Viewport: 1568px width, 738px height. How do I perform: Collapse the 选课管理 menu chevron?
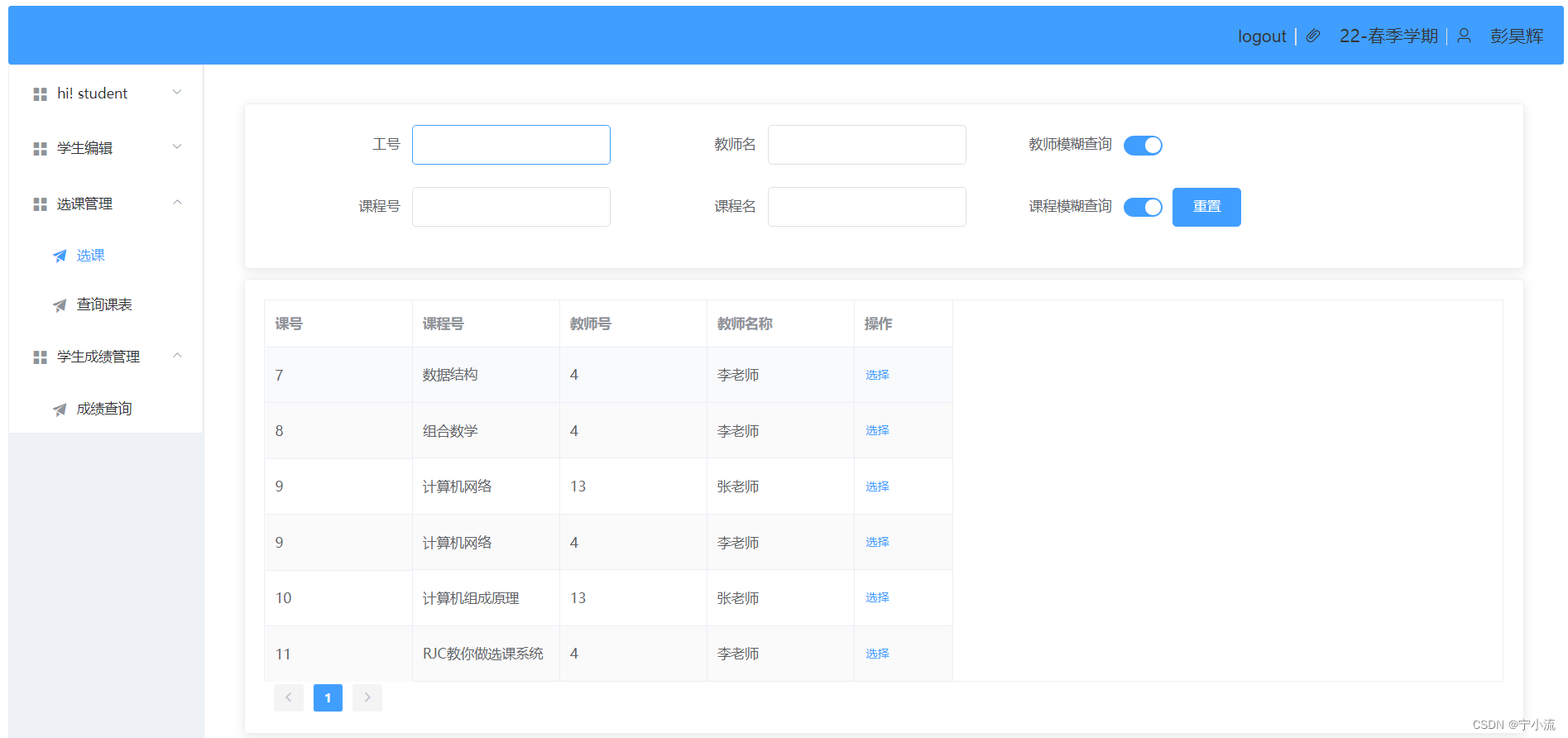177,202
